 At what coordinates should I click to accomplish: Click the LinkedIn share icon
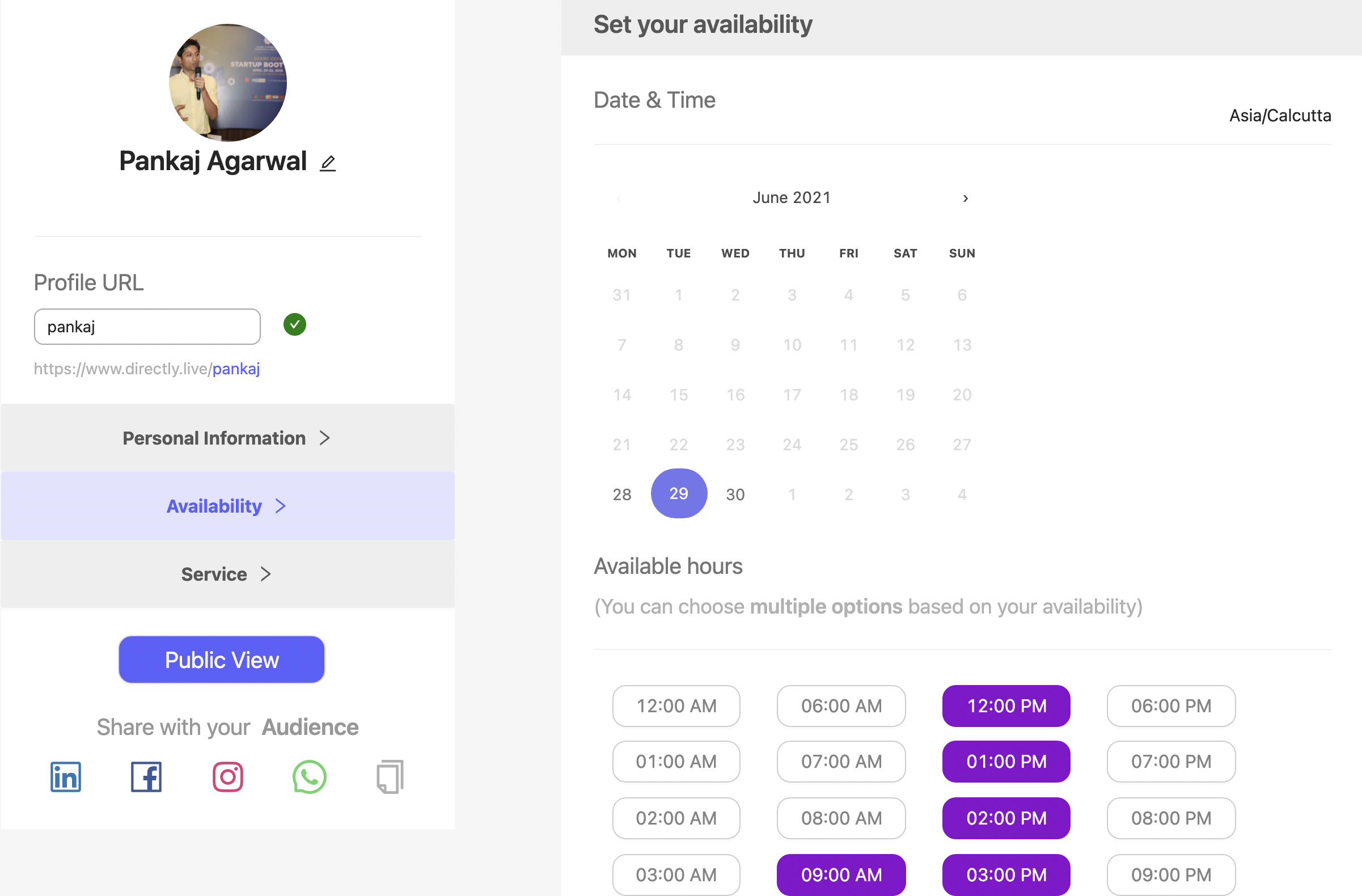click(x=66, y=776)
